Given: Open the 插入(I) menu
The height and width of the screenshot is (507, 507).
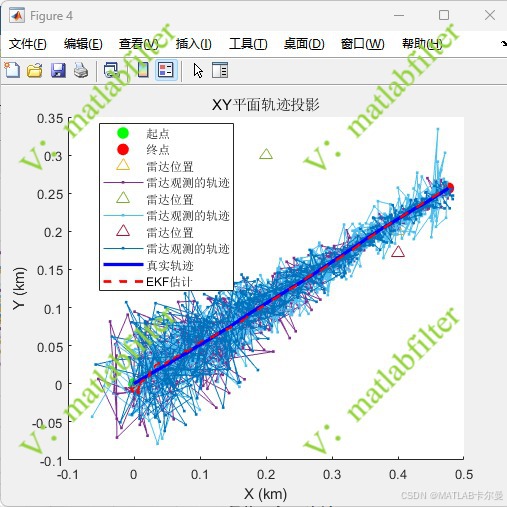Looking at the screenshot, I should click(194, 44).
